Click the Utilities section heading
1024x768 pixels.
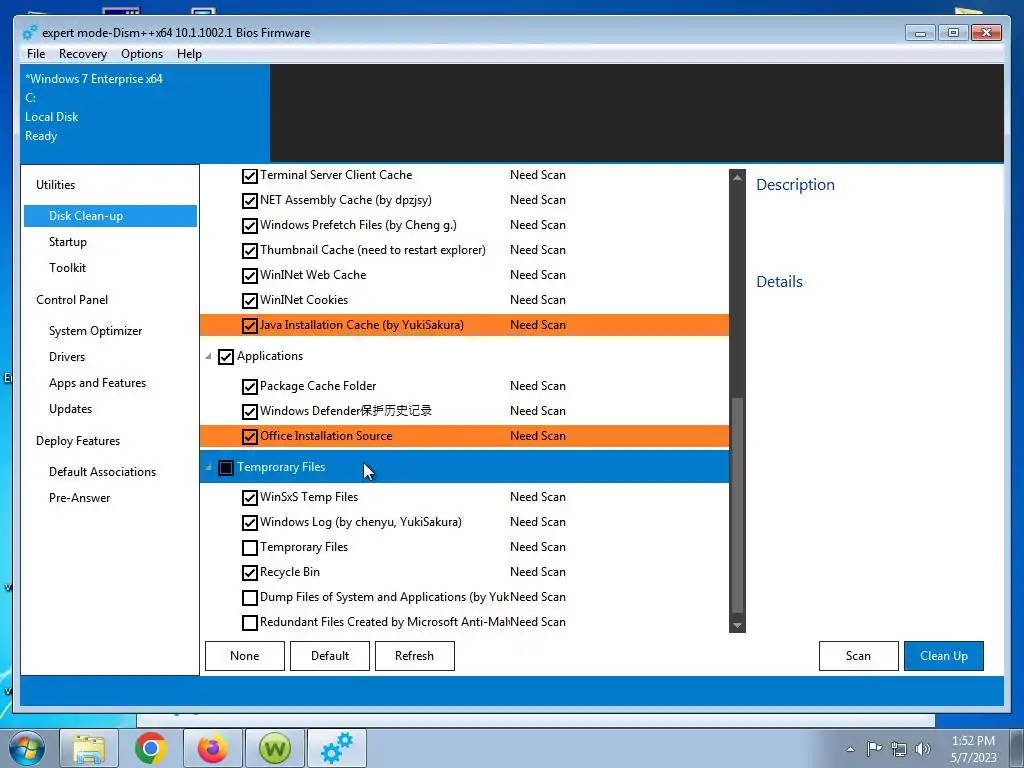coord(56,185)
